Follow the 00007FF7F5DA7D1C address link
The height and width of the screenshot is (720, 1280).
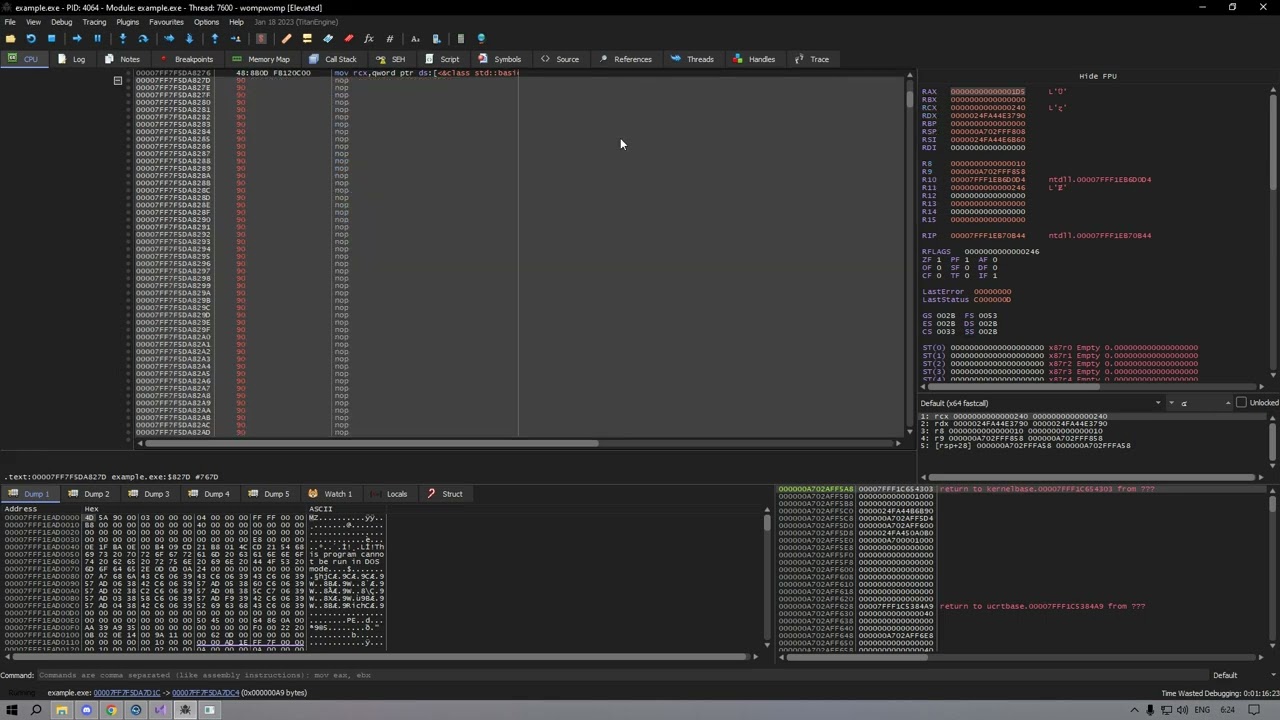tap(127, 693)
